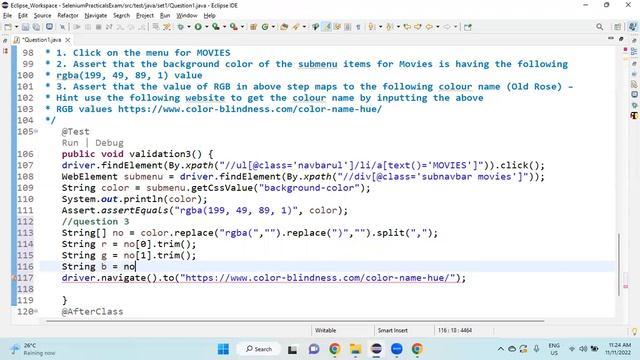Image resolution: width=640 pixels, height=360 pixels.
Task: Open File Explorer from taskbar
Action: tap(356, 349)
